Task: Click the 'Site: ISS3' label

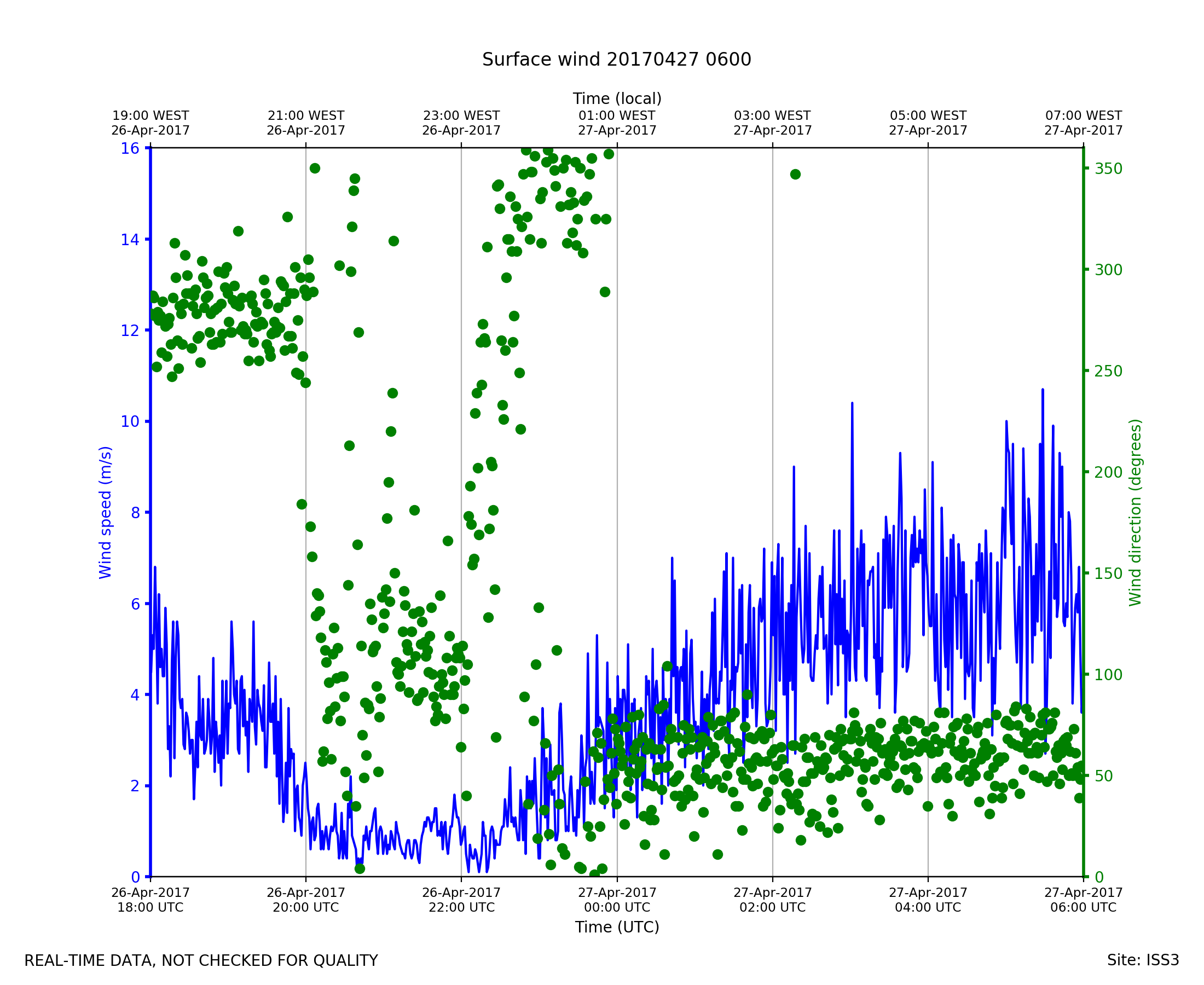Action: 1143,960
